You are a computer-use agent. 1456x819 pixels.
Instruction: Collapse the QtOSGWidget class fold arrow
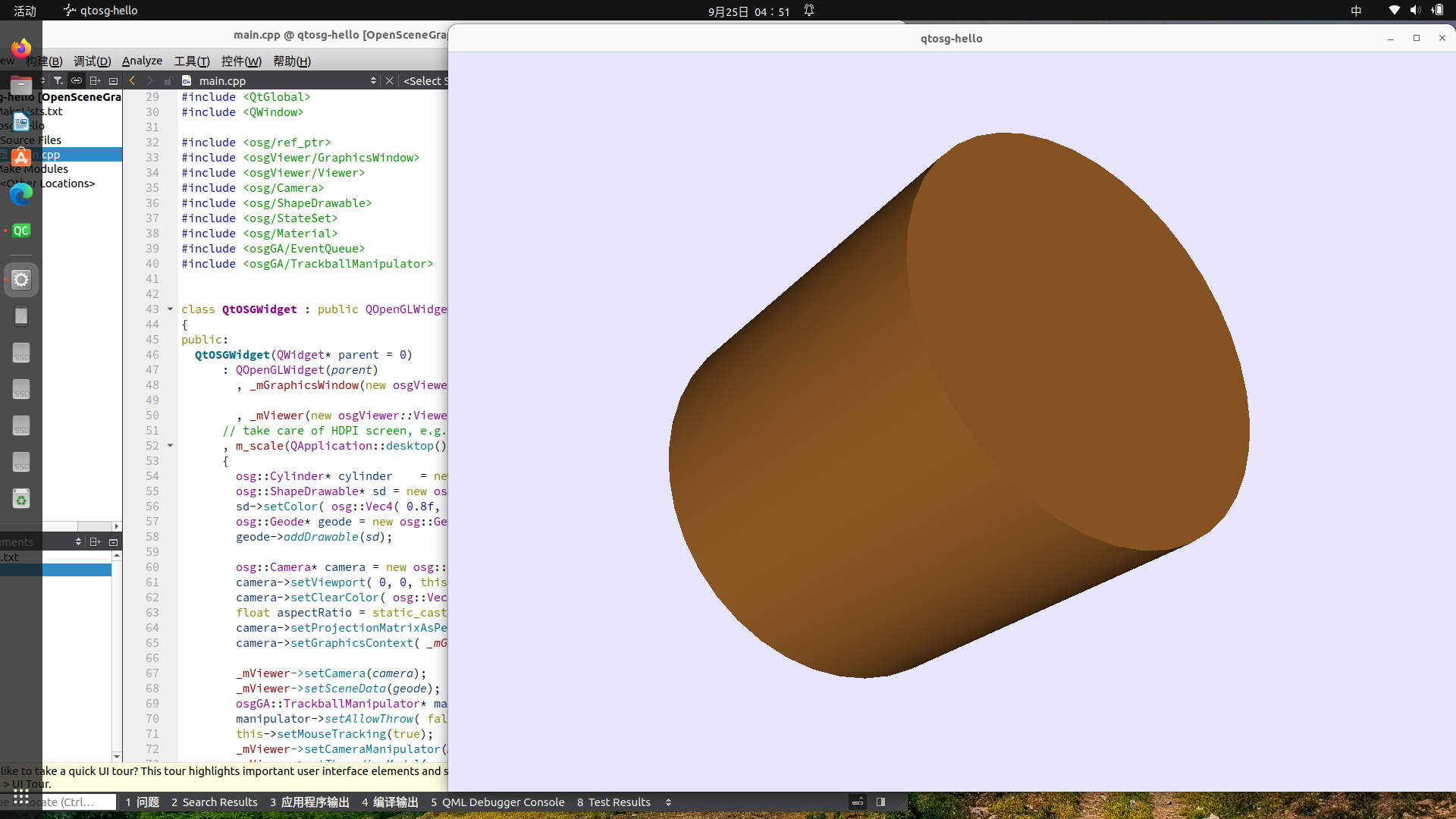pos(170,309)
